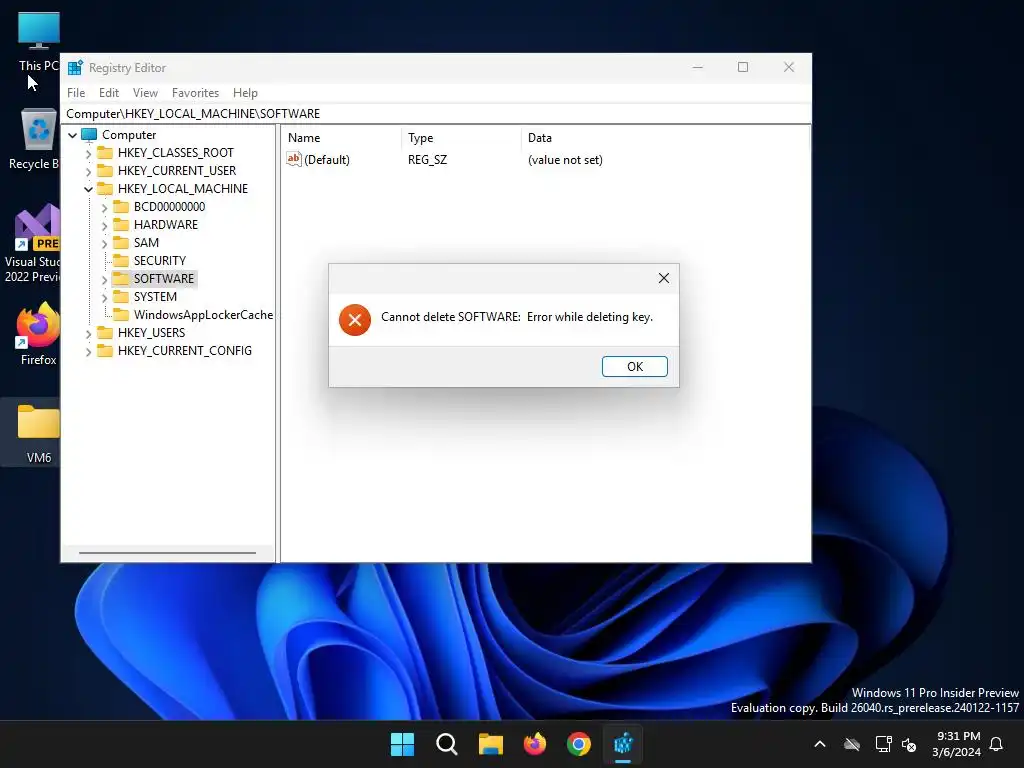
Task: Expand the BCD00000000 key chevron
Action: tap(104, 207)
